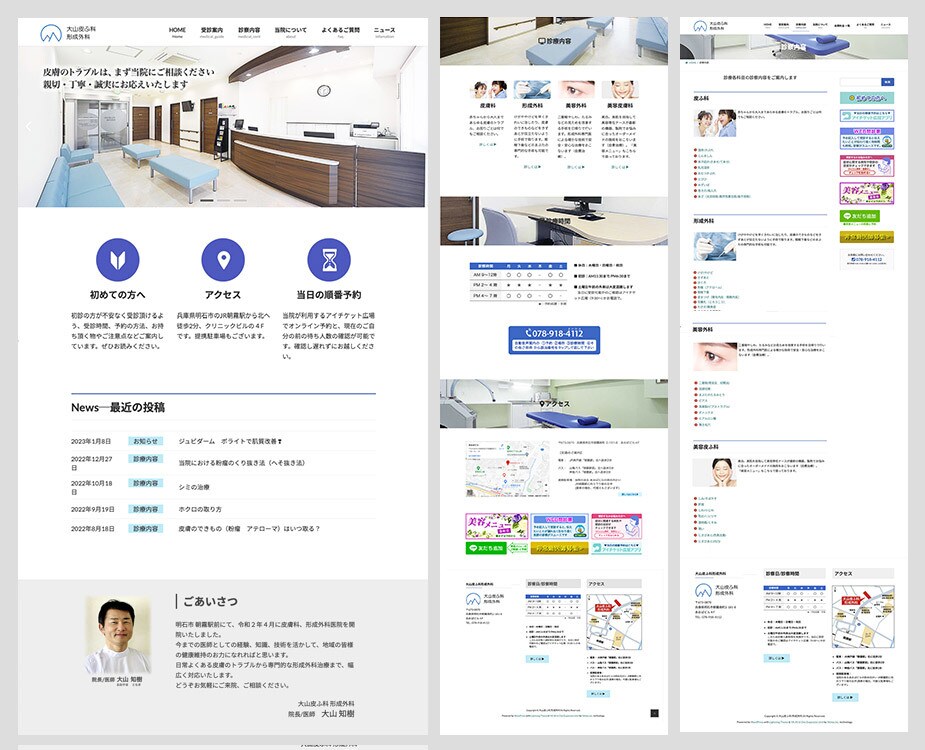Click the gold banner in the right sidebar
The width and height of the screenshot is (925, 750).
point(867,237)
